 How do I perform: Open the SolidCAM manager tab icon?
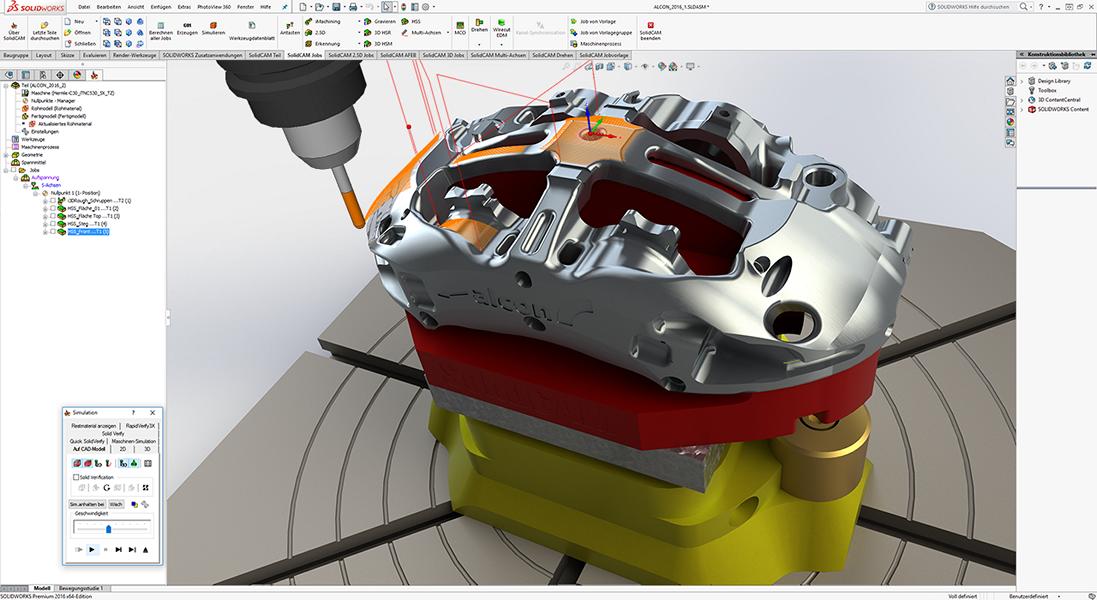(94, 75)
